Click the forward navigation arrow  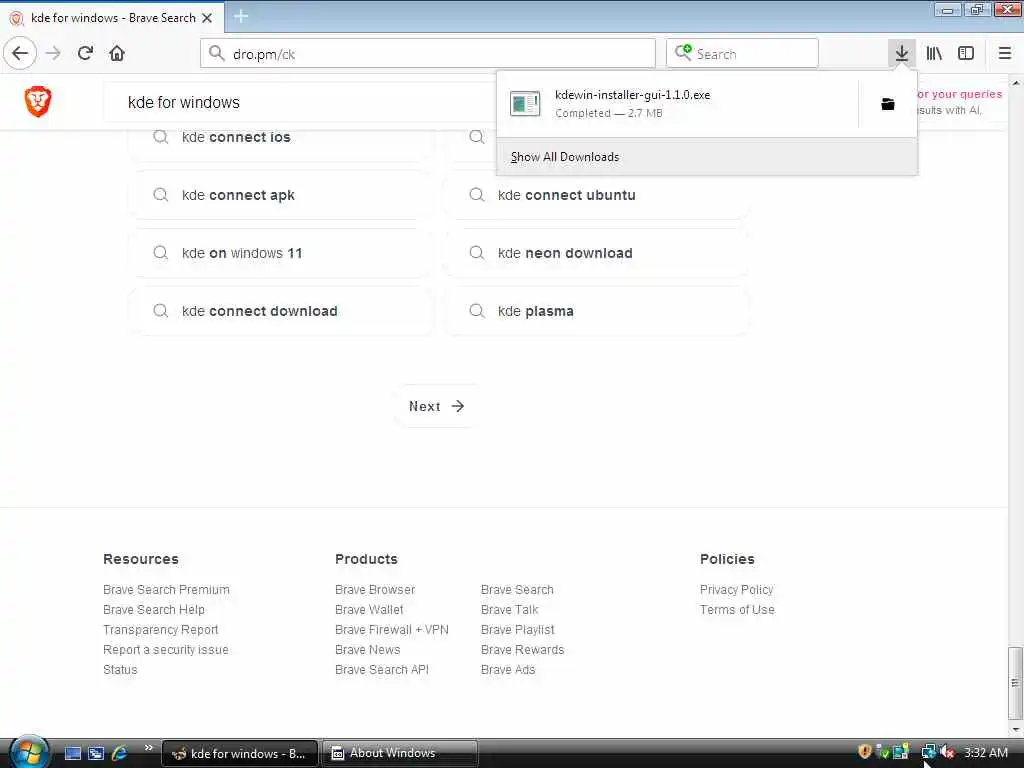point(54,53)
